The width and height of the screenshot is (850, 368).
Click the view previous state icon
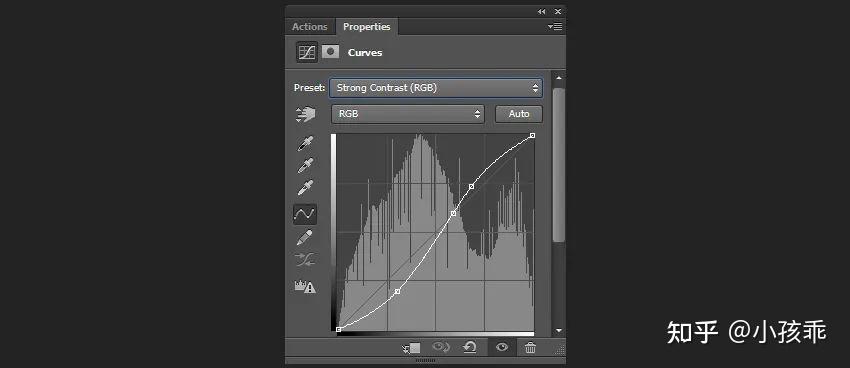pyautogui.click(x=441, y=347)
